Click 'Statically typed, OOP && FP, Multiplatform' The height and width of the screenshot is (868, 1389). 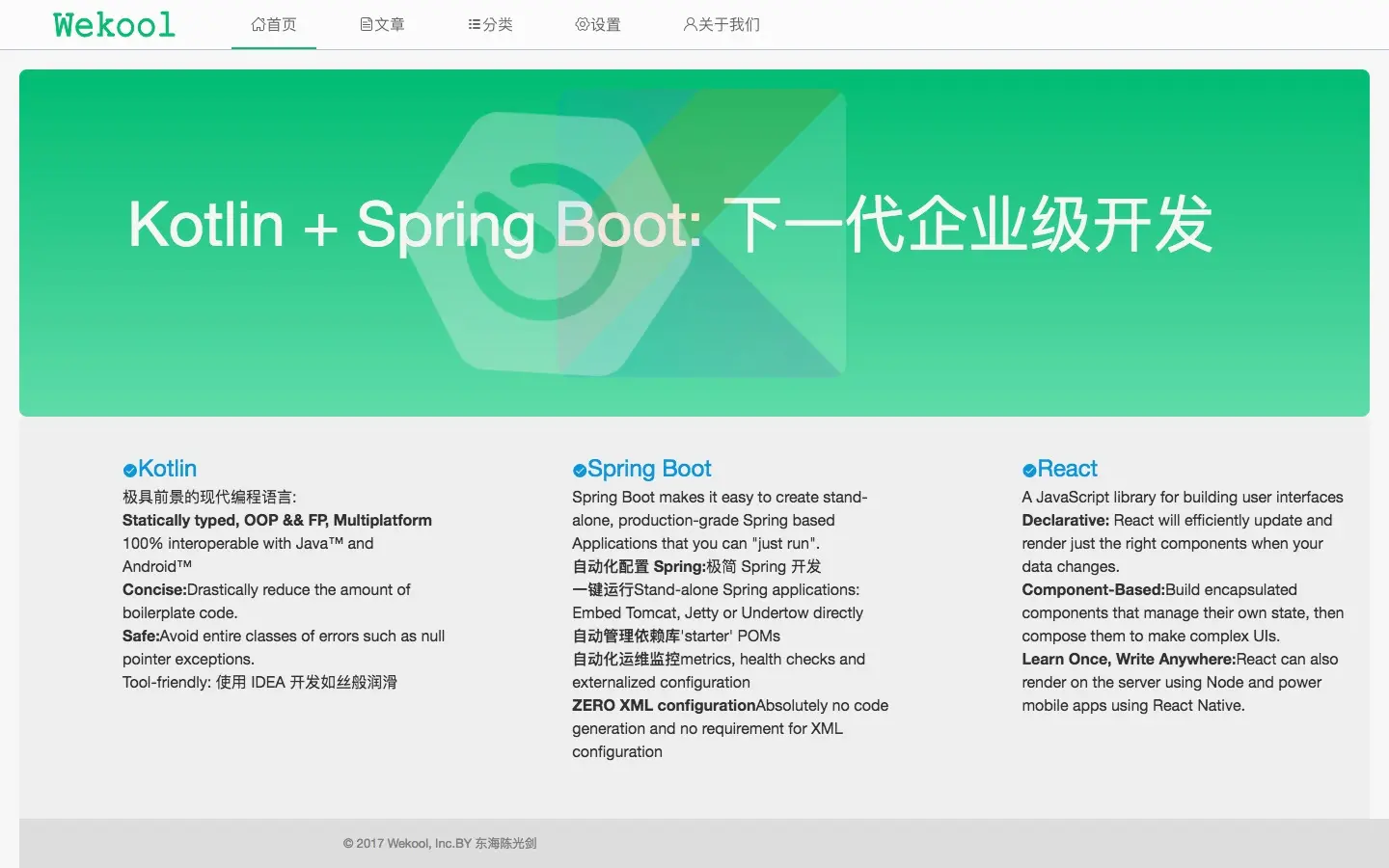click(x=277, y=521)
